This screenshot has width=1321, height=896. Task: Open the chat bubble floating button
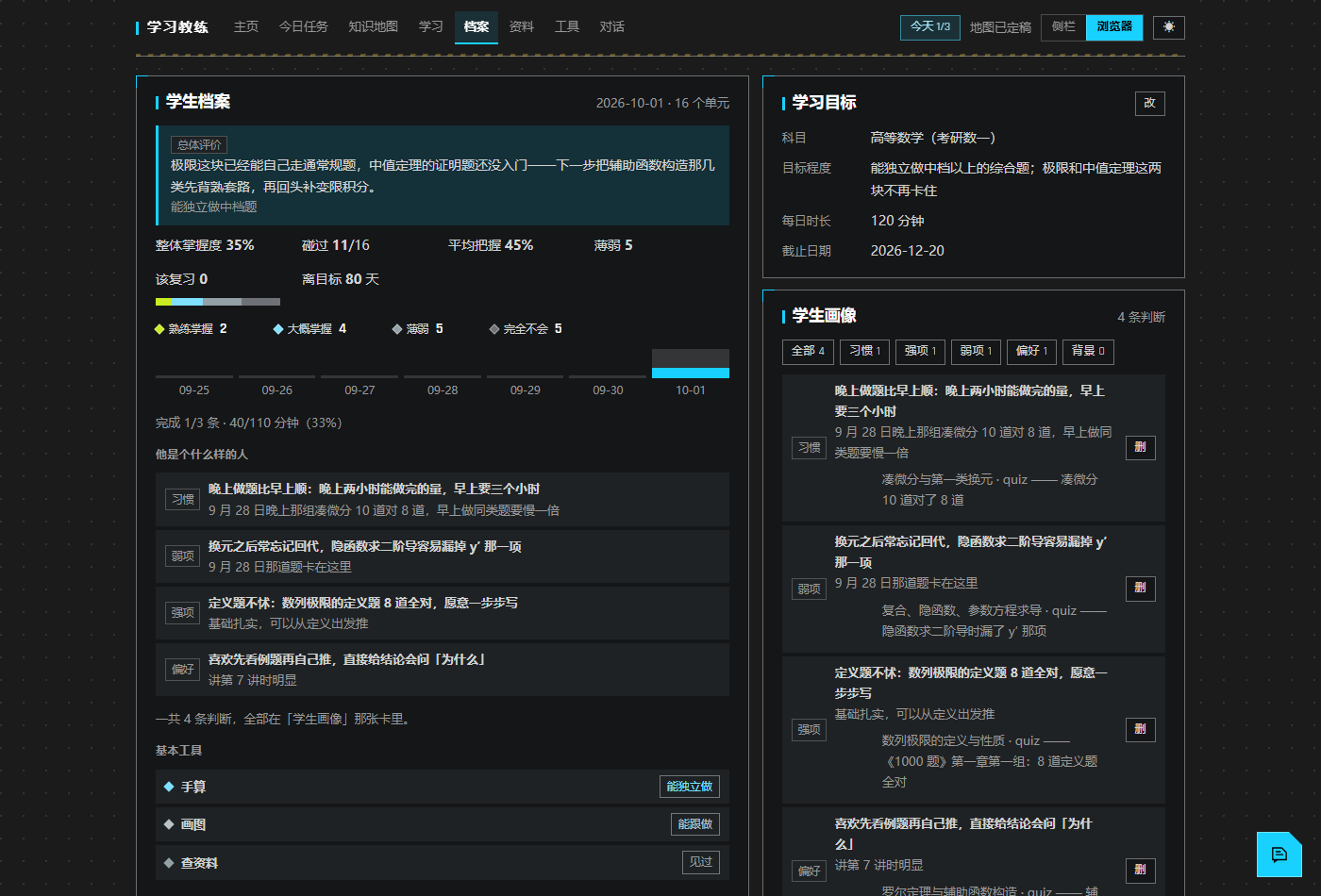[x=1279, y=855]
